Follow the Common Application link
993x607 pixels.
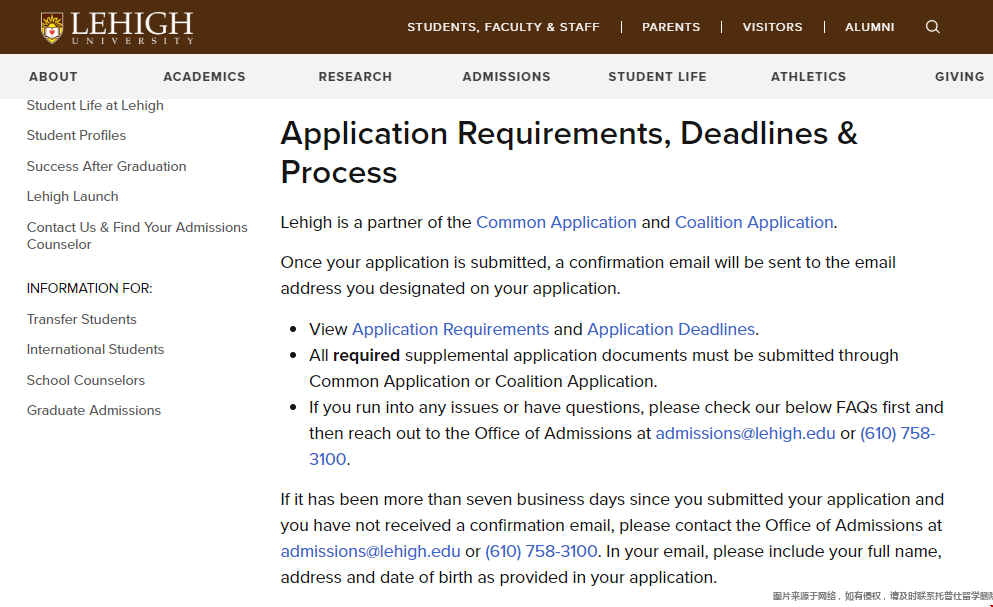556,222
